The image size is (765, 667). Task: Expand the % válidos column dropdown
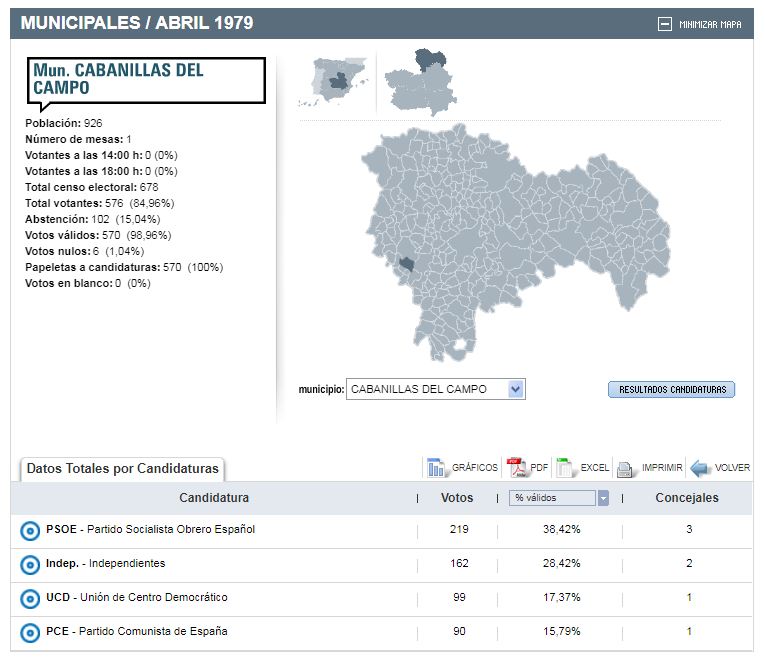603,498
